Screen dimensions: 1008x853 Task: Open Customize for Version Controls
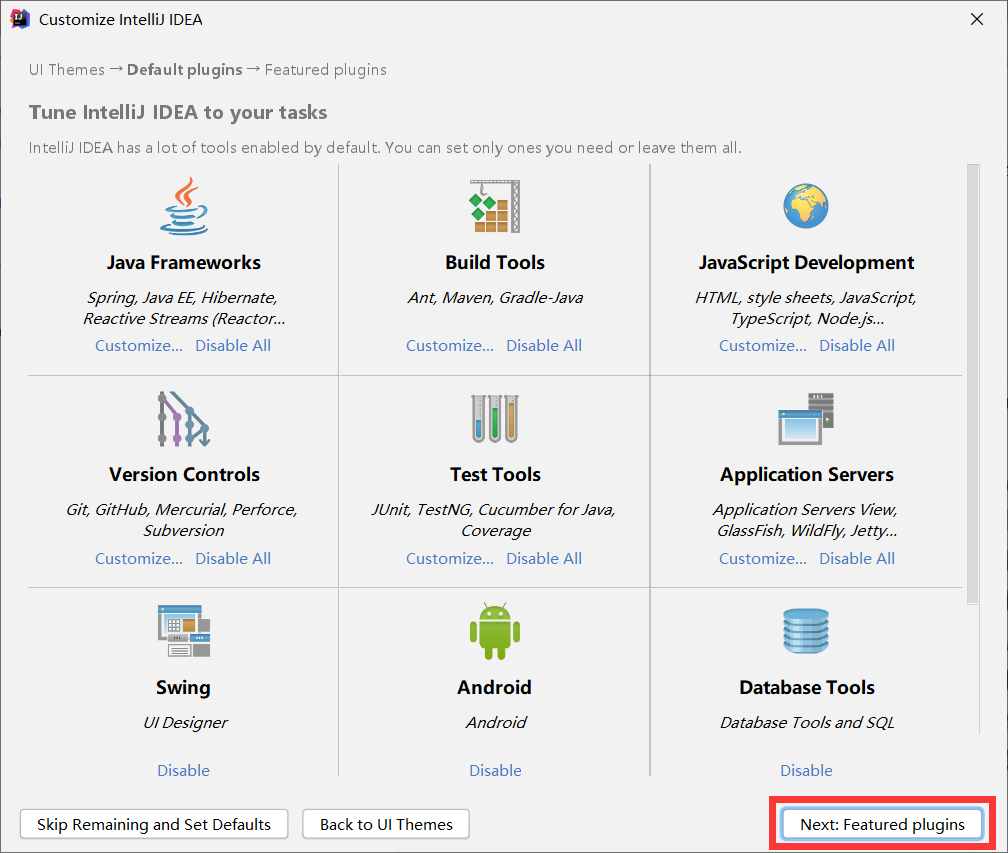coord(139,559)
